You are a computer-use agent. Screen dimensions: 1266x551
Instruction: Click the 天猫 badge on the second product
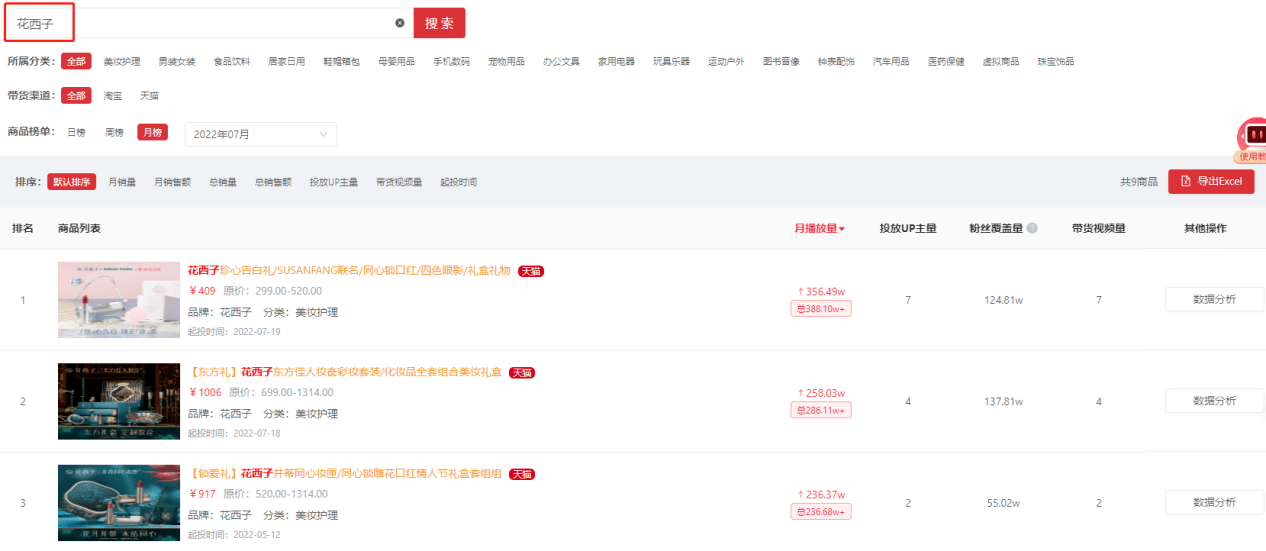[x=521, y=372]
